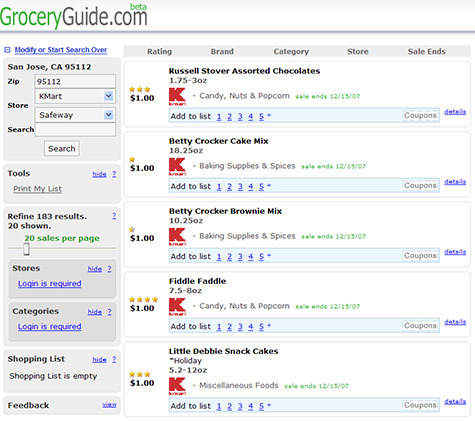Click the star rating for Russell Stover Chocolates
This screenshot has height=421, width=475.
pos(140,89)
